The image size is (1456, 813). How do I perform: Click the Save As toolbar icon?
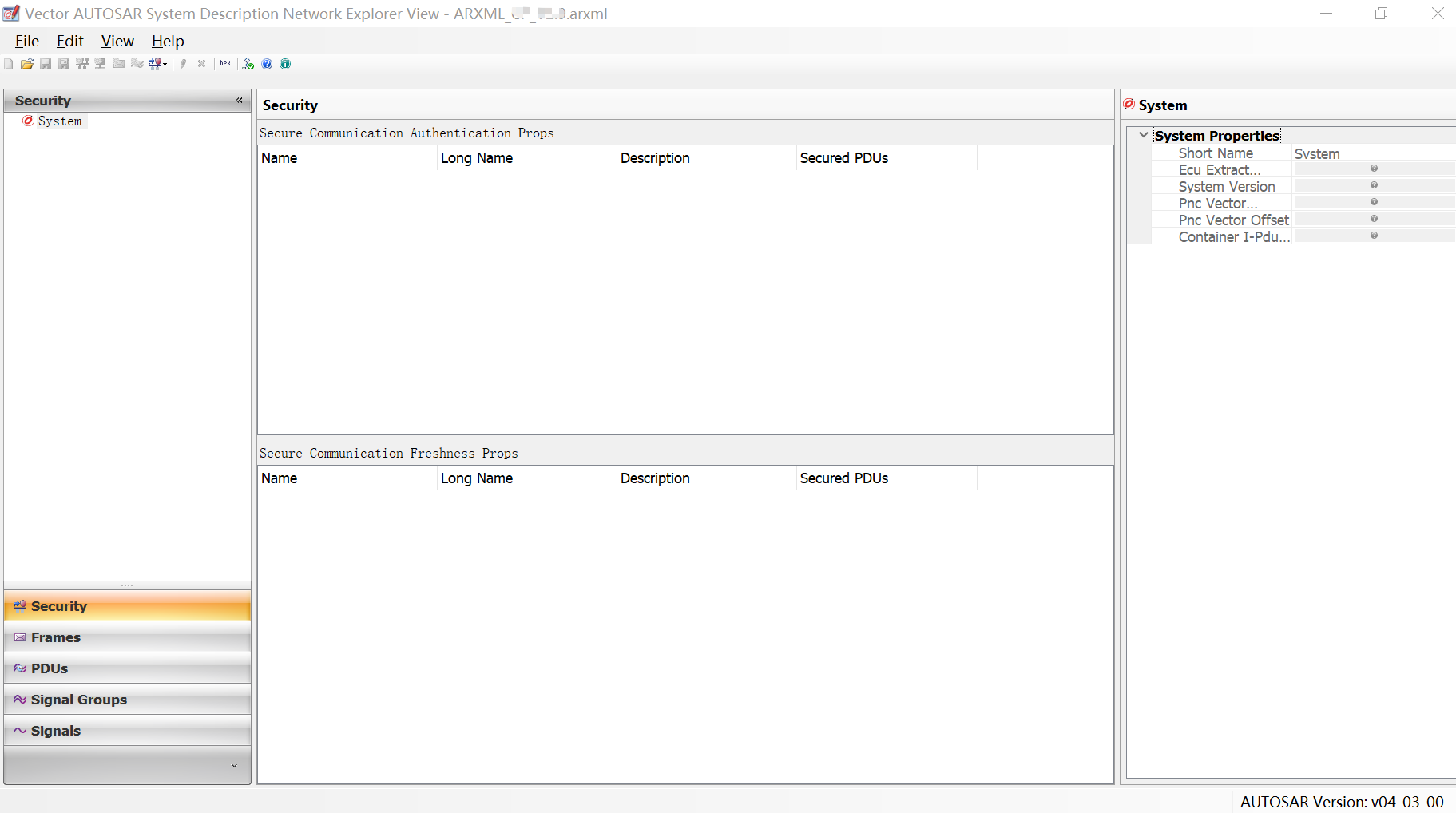coord(64,64)
